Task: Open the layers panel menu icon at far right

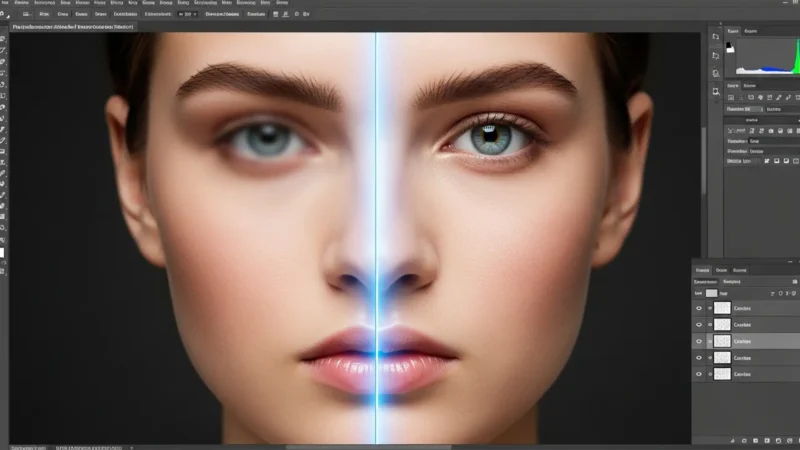Action: click(x=795, y=282)
